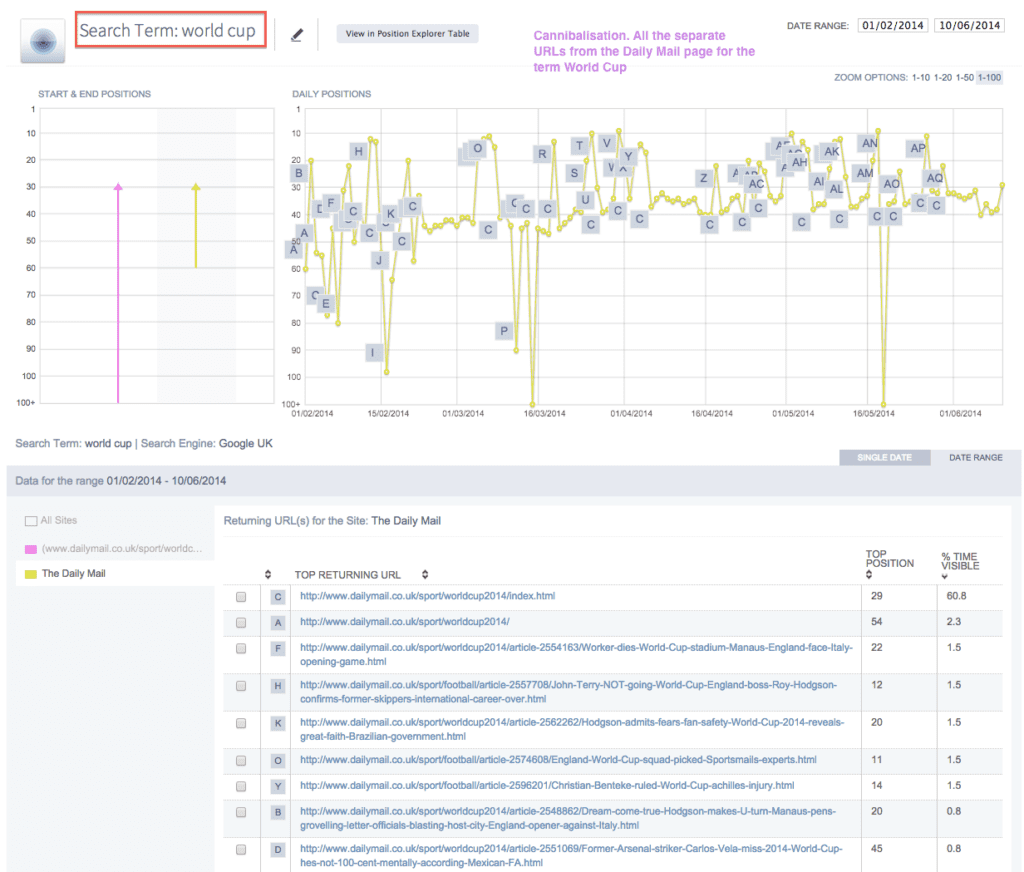Click the I marker on daily chart
Viewport: 1024px width, 872px height.
pyautogui.click(x=373, y=353)
